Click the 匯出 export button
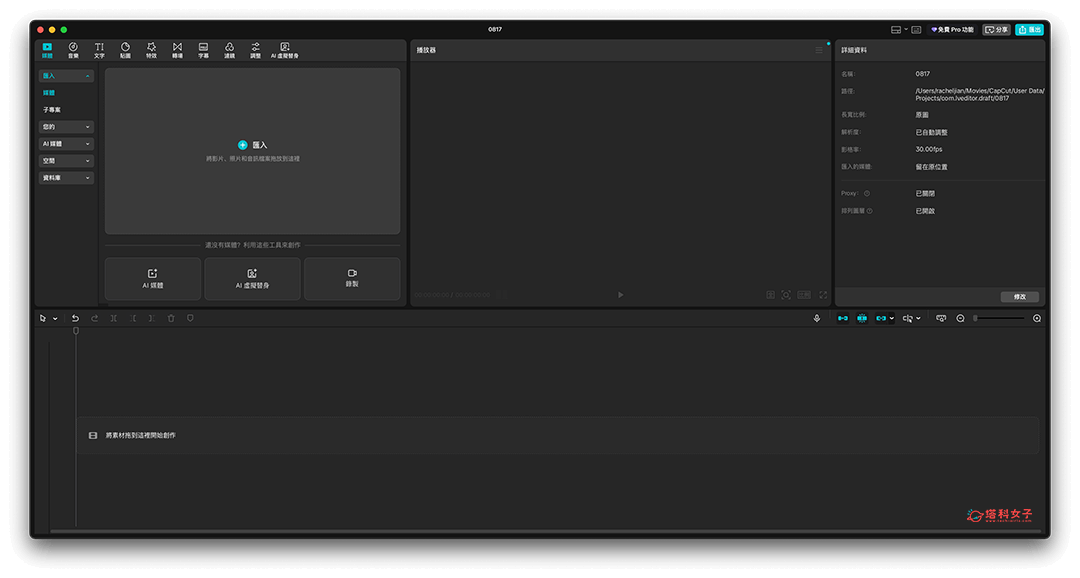The height and width of the screenshot is (578, 1080). tap(1029, 30)
